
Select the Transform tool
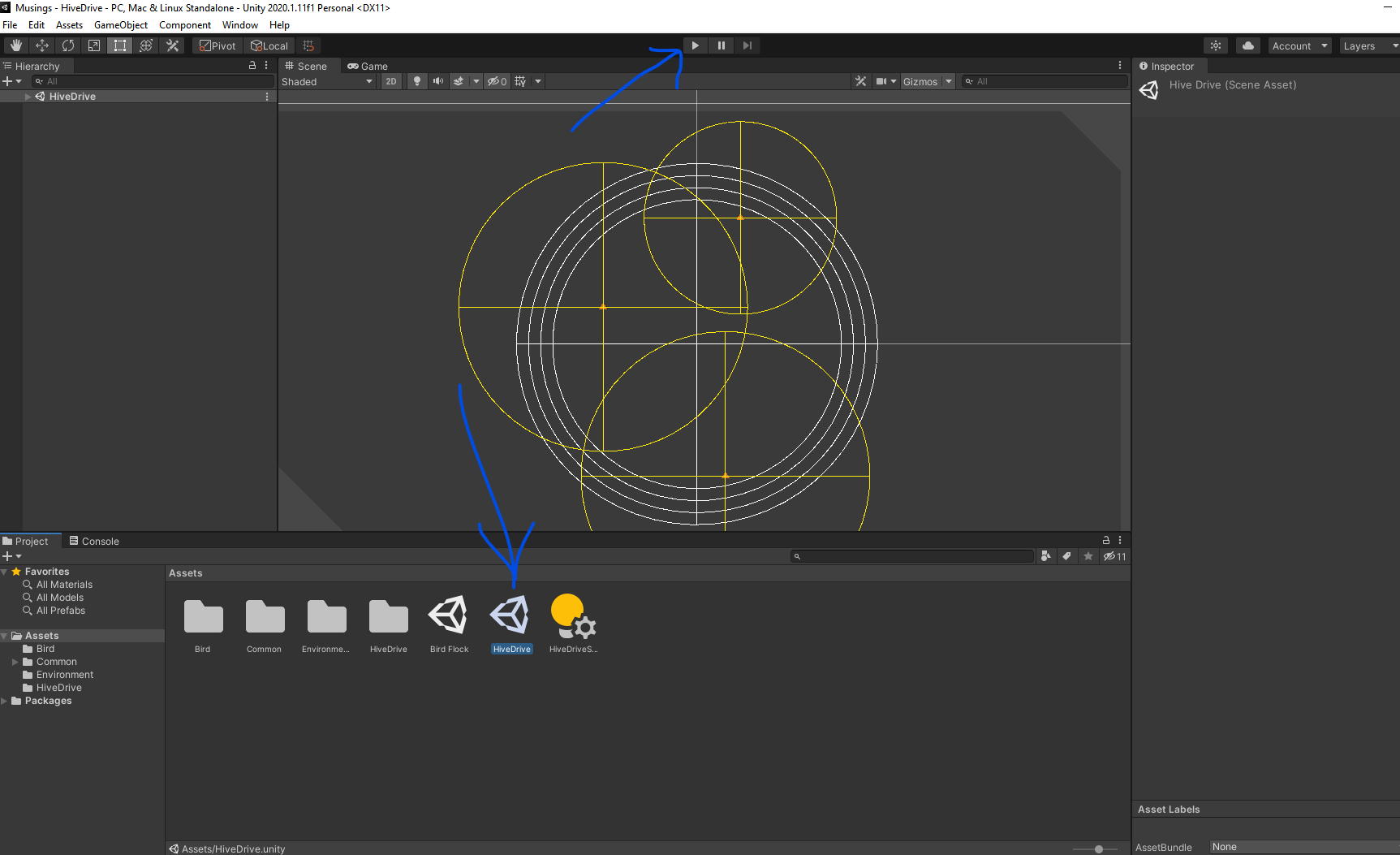pyautogui.click(x=146, y=45)
